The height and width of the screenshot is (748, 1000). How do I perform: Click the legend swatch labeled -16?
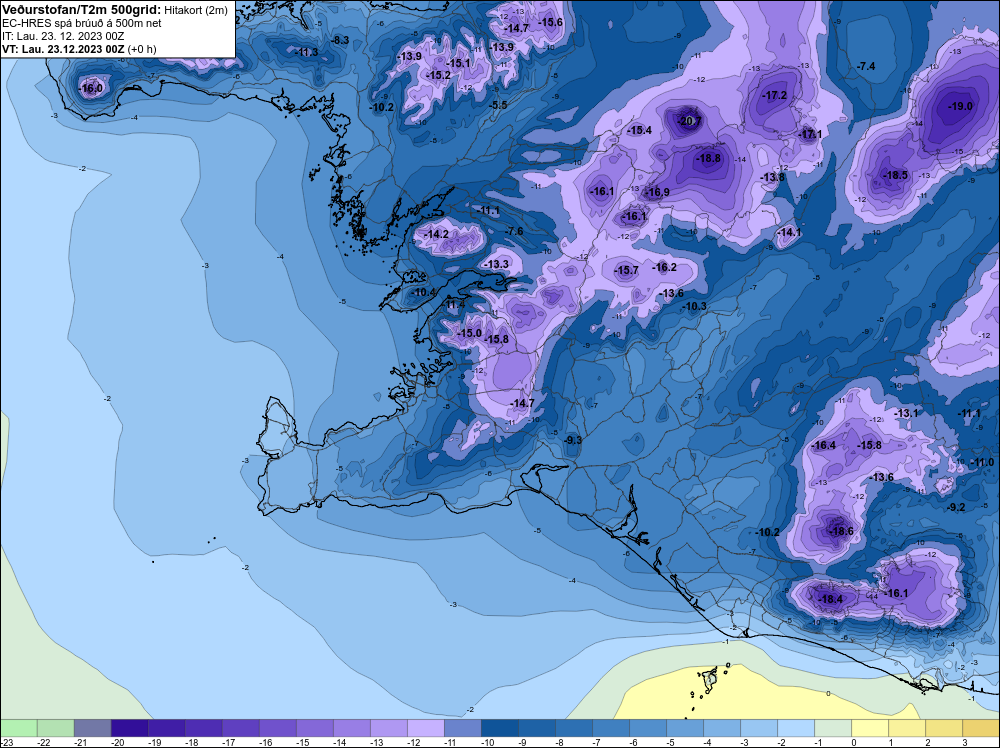pos(277,728)
